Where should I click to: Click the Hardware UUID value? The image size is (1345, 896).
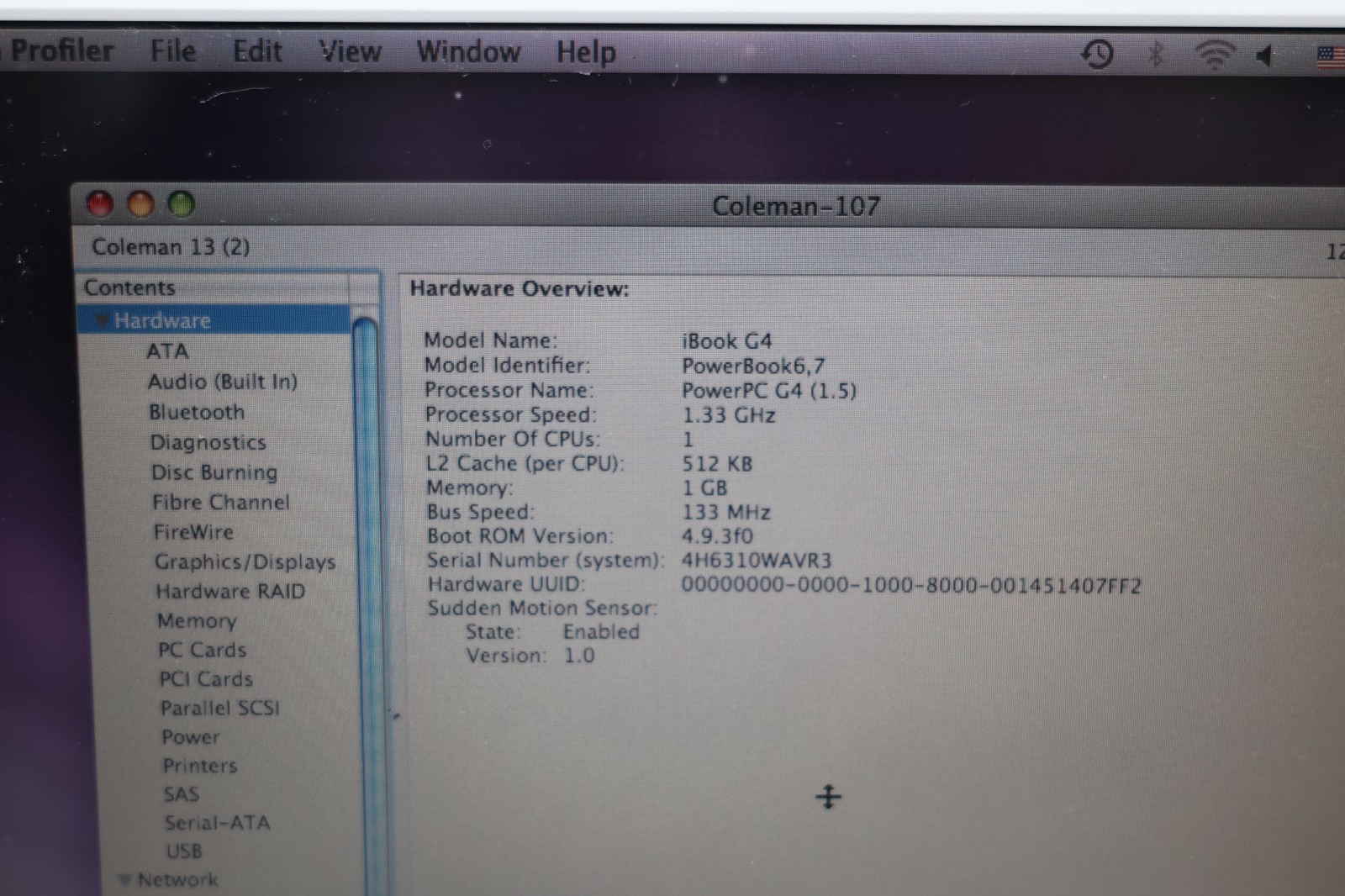[911, 586]
